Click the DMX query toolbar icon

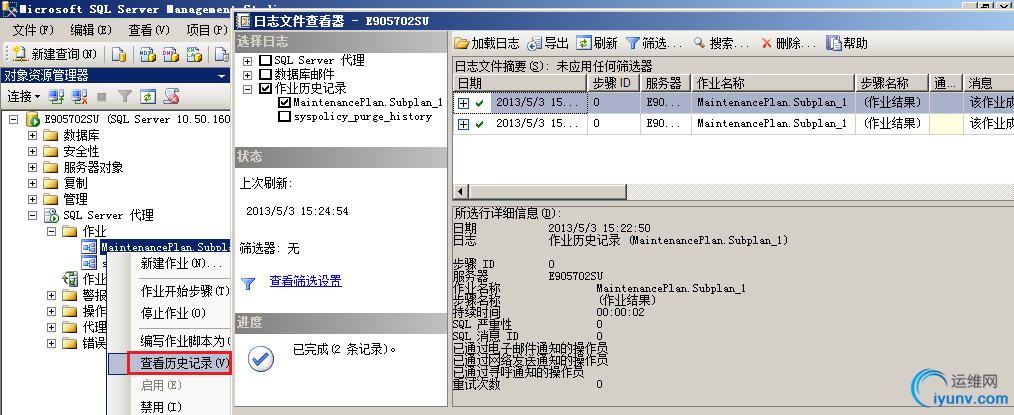pos(171,54)
